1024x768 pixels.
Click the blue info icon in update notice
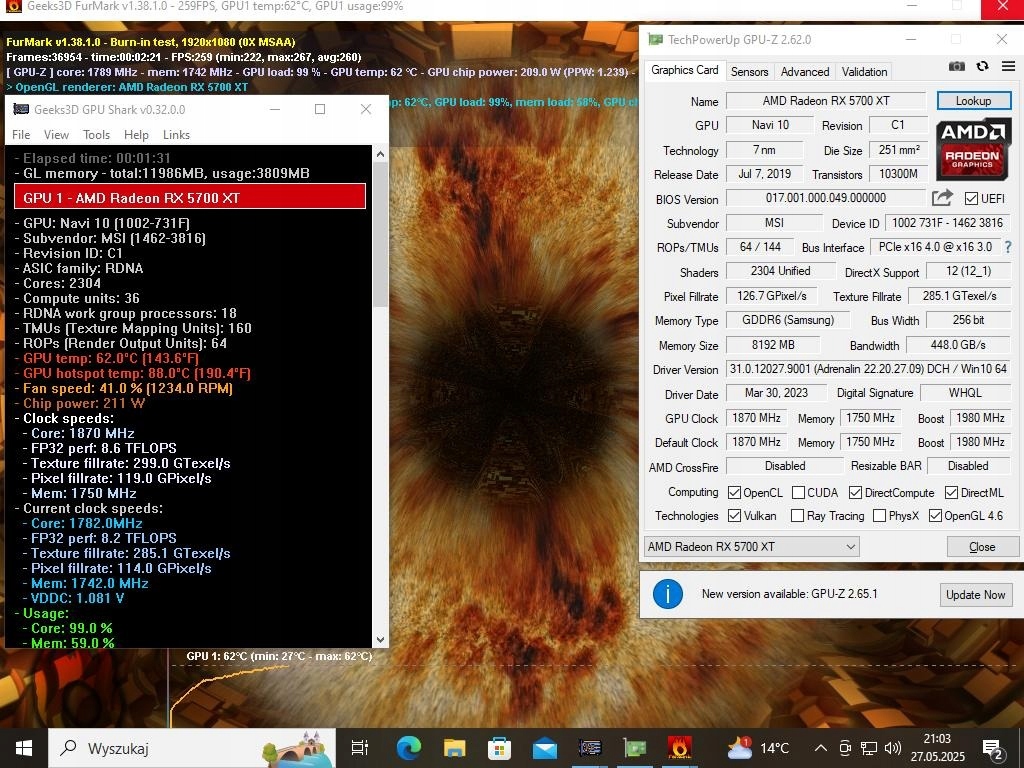click(x=667, y=594)
